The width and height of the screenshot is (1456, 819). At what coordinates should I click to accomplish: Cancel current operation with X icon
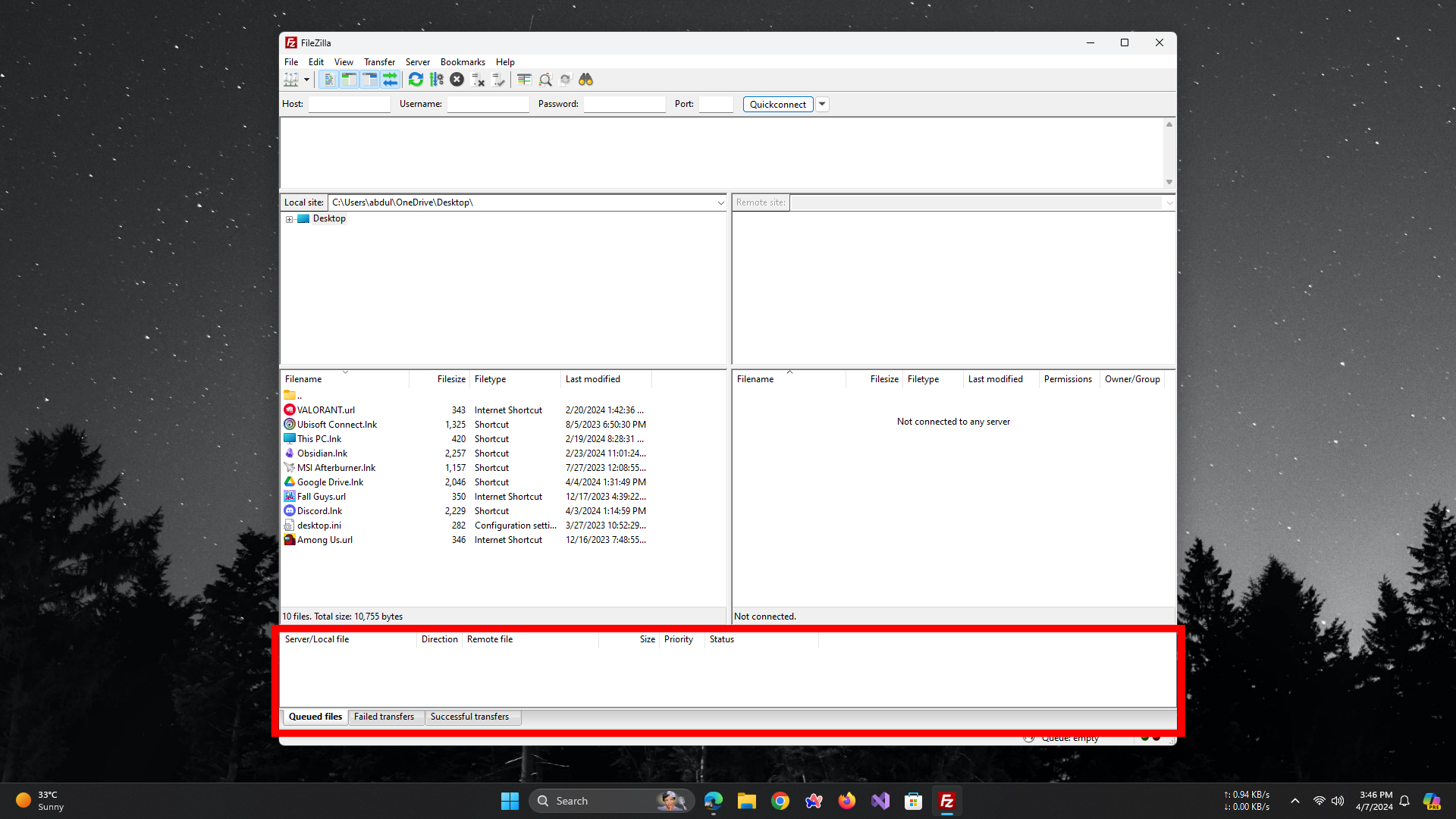pos(457,80)
